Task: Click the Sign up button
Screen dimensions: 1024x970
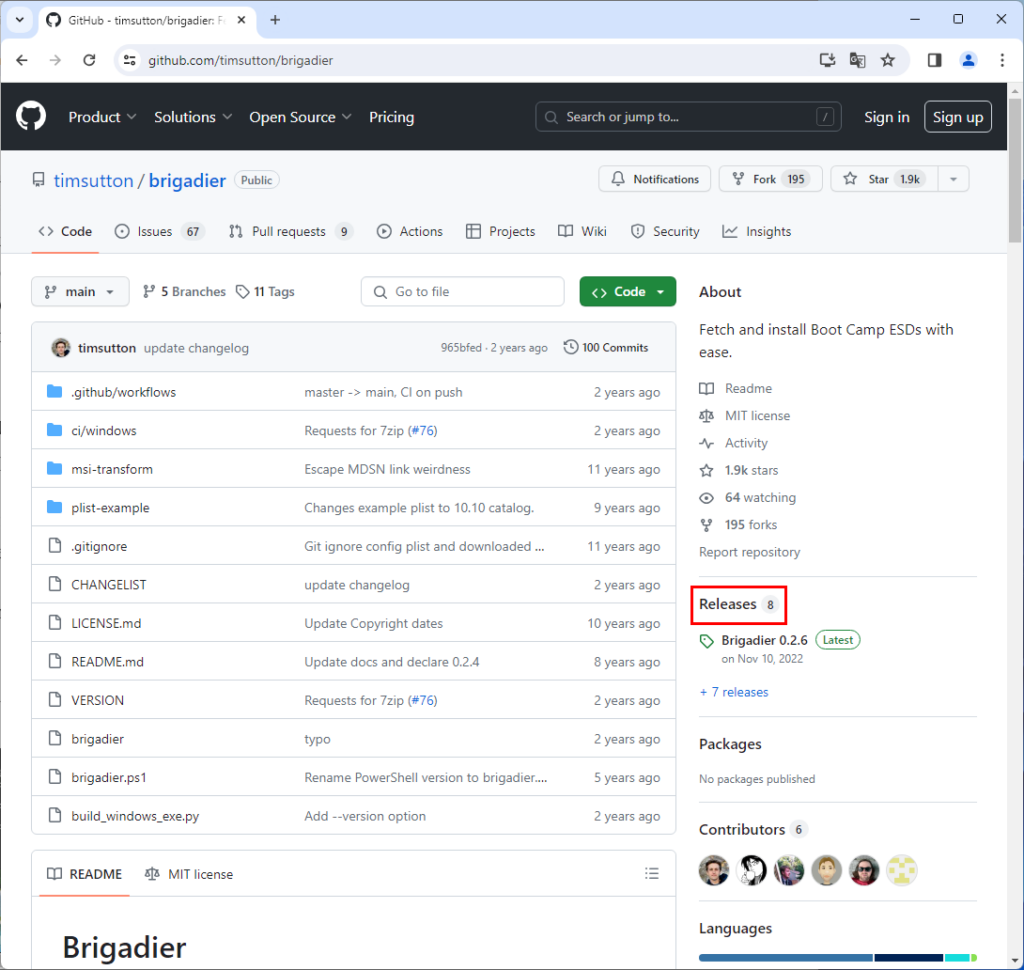Action: pos(957,117)
